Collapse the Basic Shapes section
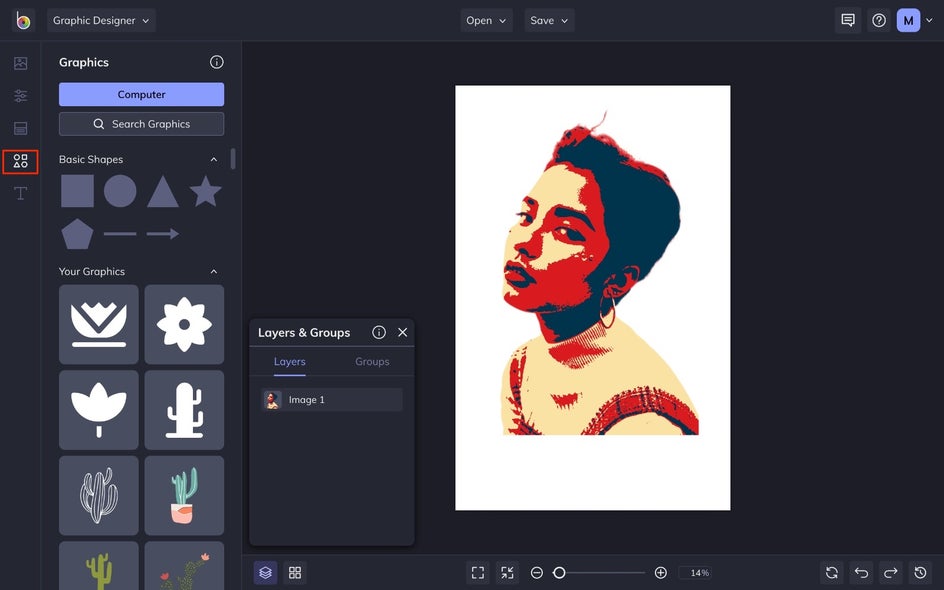 (214, 160)
